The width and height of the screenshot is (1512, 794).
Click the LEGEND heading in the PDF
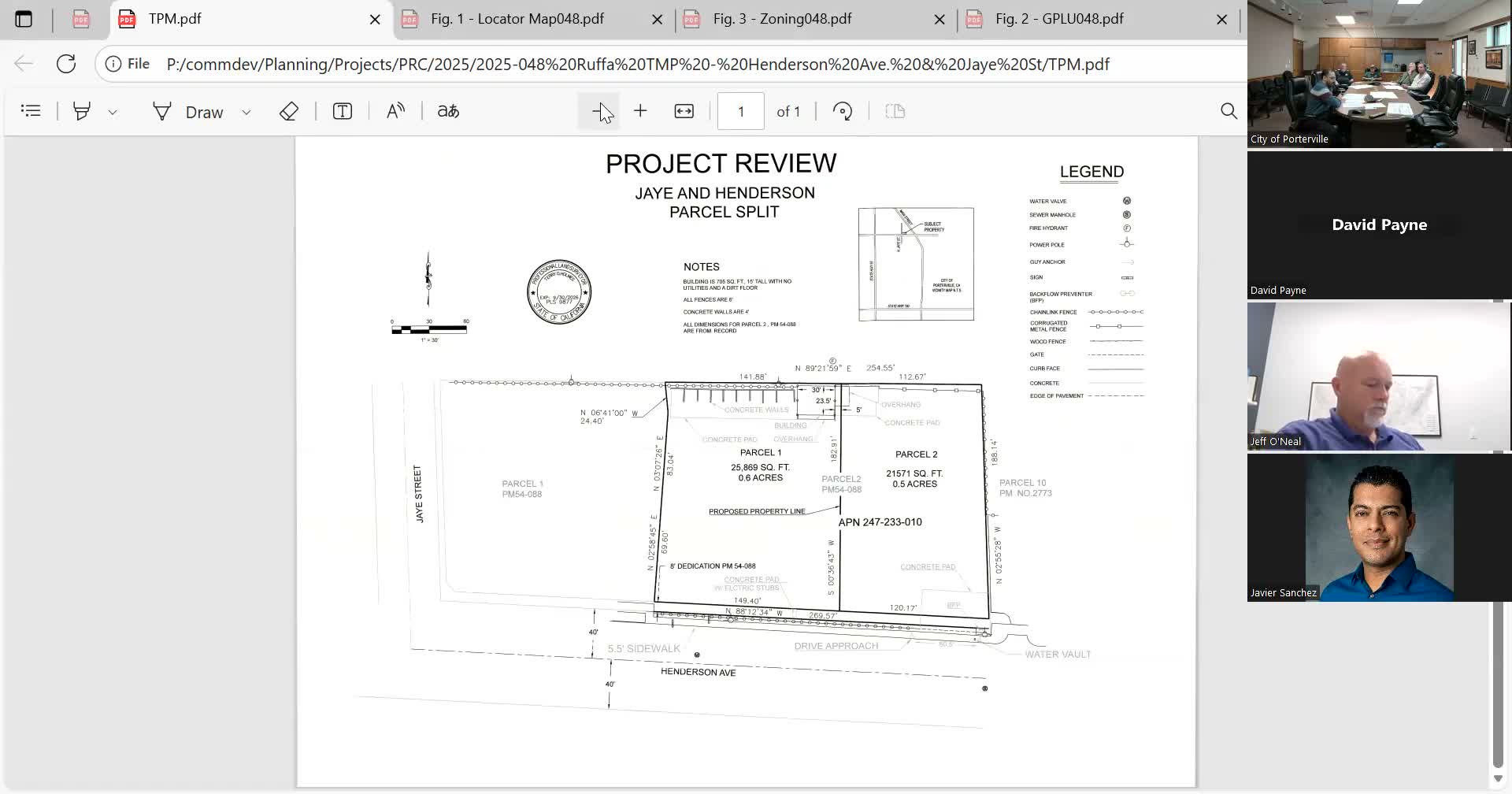pyautogui.click(x=1091, y=172)
